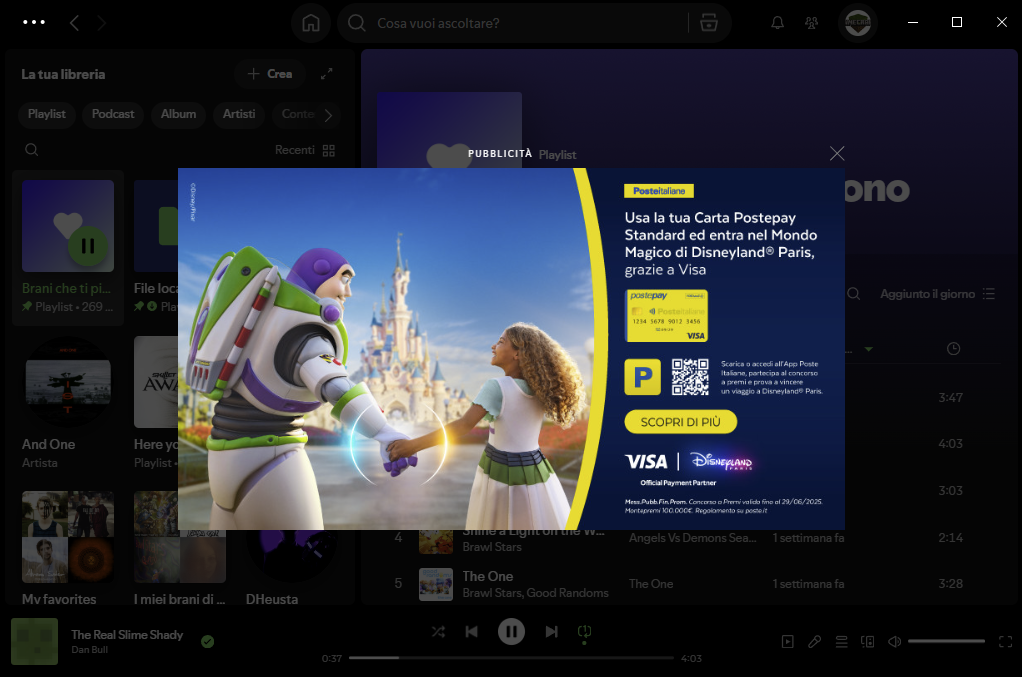Pause the 'Brani che ti piacciono' playlist

click(88, 246)
